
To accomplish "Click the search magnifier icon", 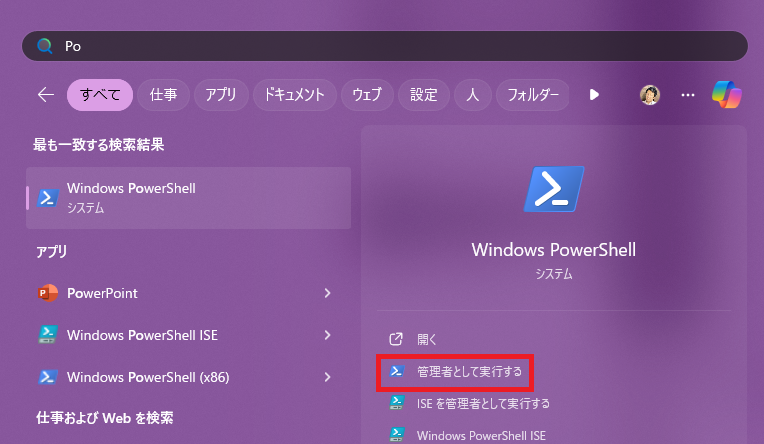I will pos(45,46).
